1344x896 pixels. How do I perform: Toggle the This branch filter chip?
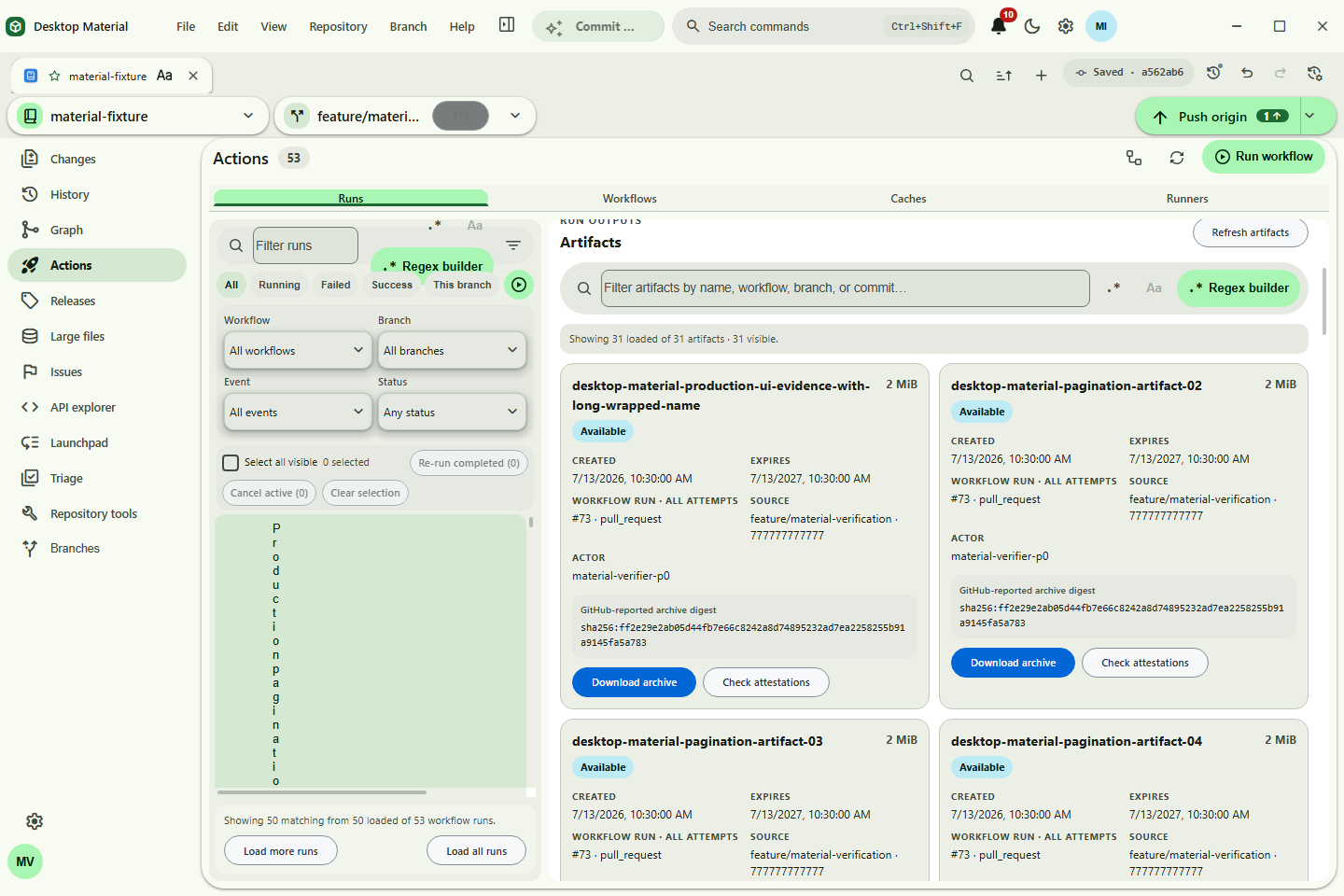pyautogui.click(x=462, y=285)
